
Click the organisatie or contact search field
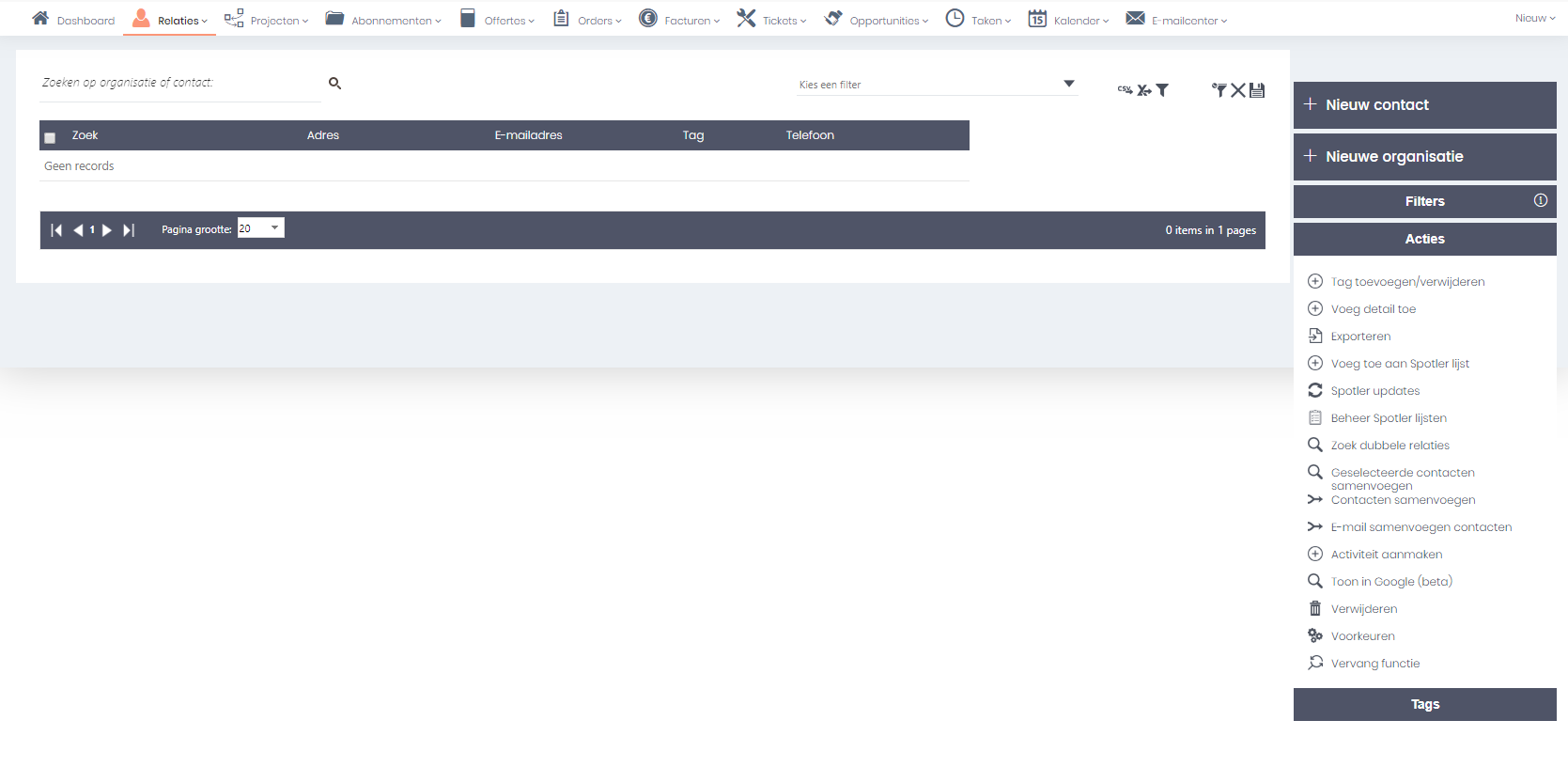180,84
